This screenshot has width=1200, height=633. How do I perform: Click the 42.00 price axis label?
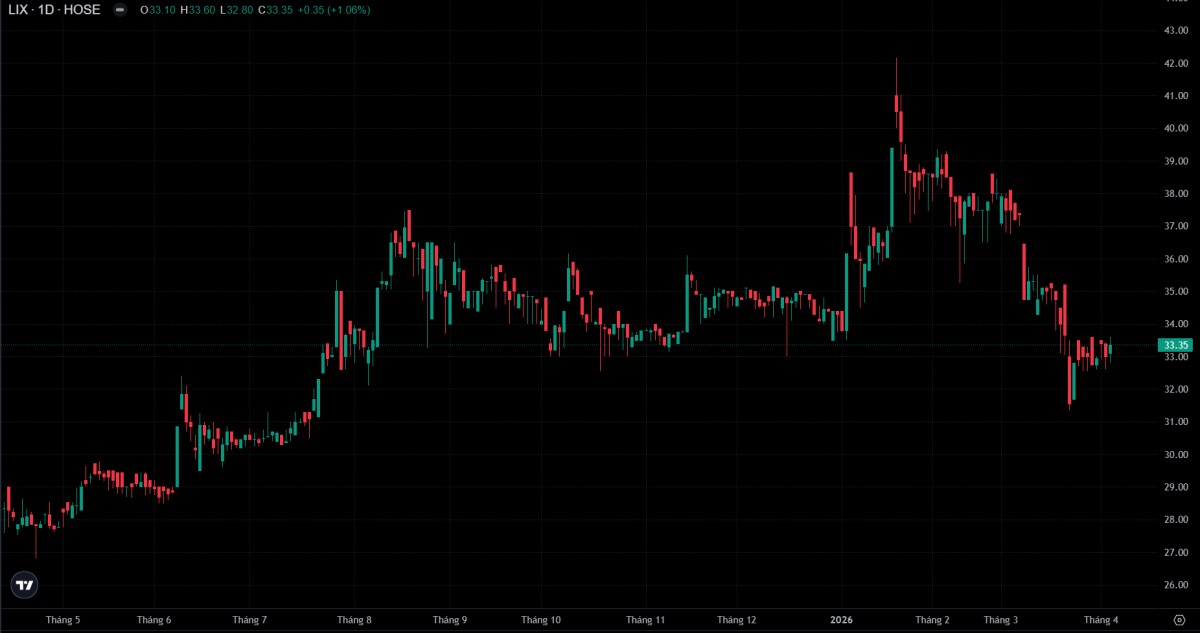pyautogui.click(x=1176, y=63)
